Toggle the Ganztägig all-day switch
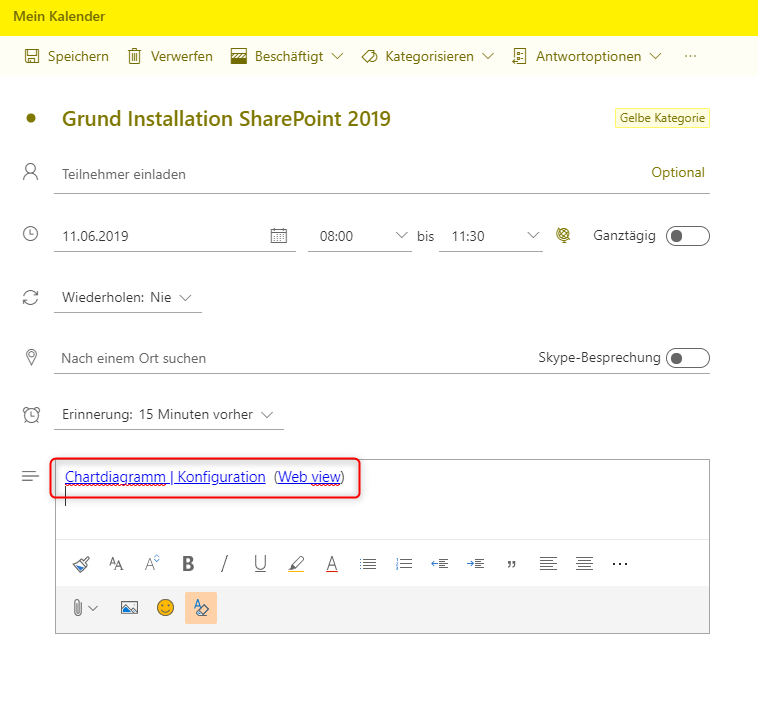The image size is (758, 714). click(x=687, y=236)
